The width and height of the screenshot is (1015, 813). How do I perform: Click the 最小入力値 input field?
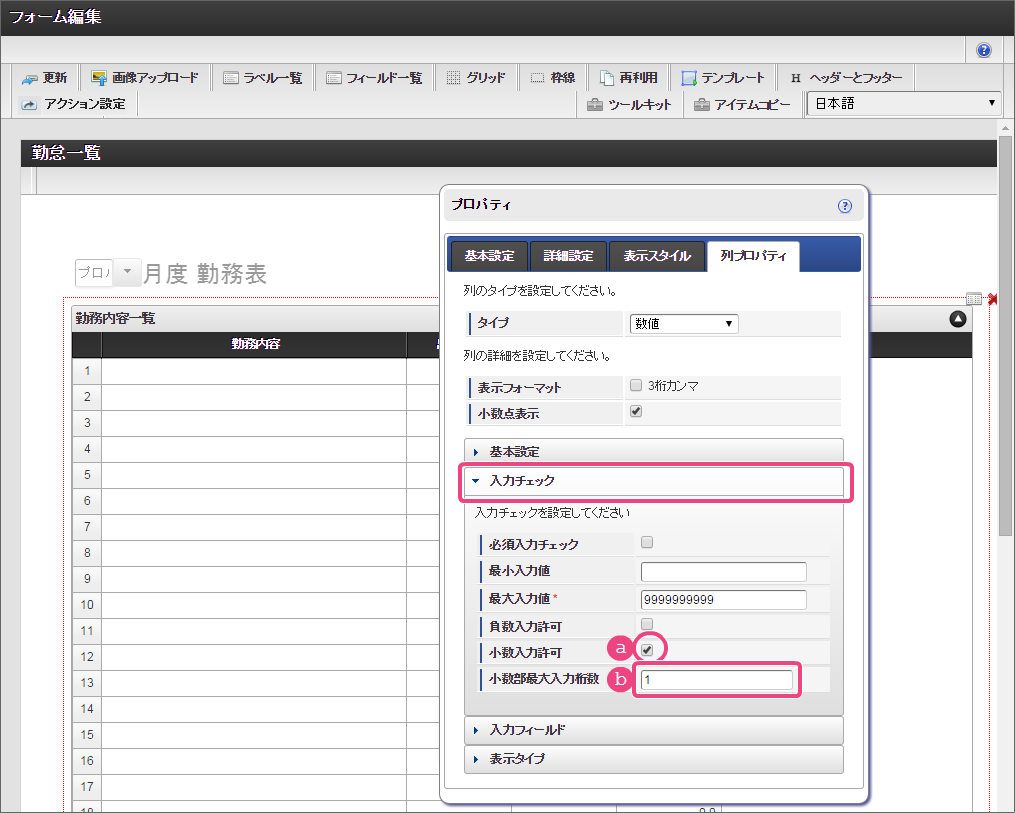click(723, 572)
